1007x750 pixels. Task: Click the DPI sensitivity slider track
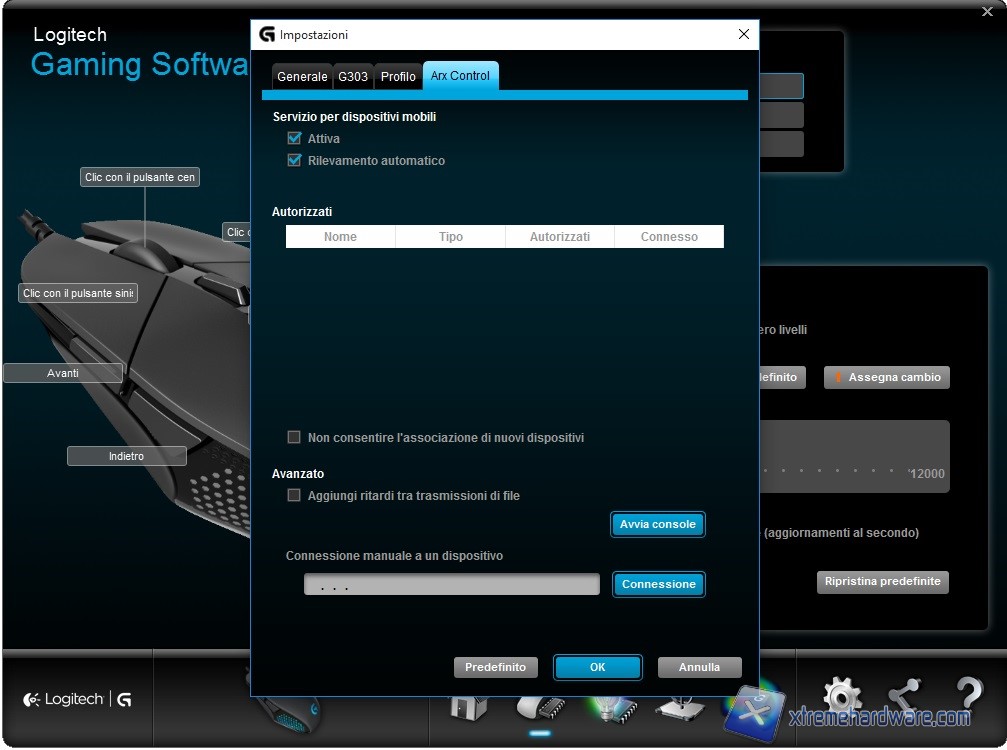830,470
